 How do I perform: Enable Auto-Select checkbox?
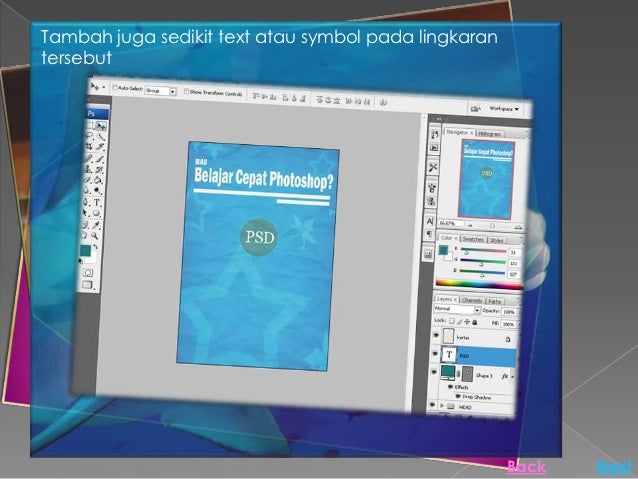tap(115, 87)
